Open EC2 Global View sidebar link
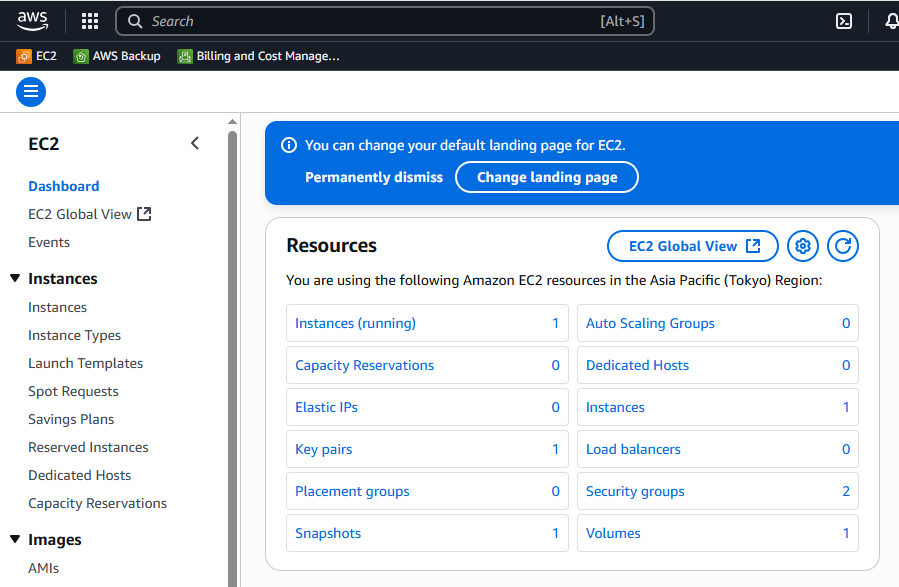This screenshot has width=899, height=587. point(89,214)
